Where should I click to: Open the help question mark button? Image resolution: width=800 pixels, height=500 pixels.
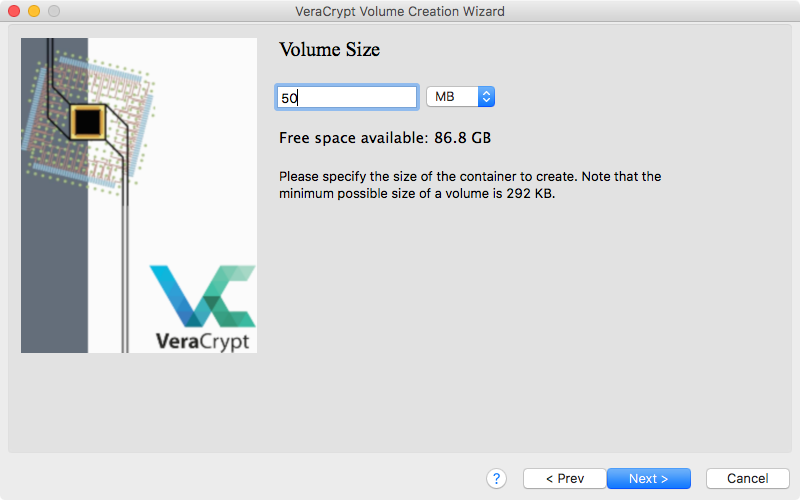(496, 479)
